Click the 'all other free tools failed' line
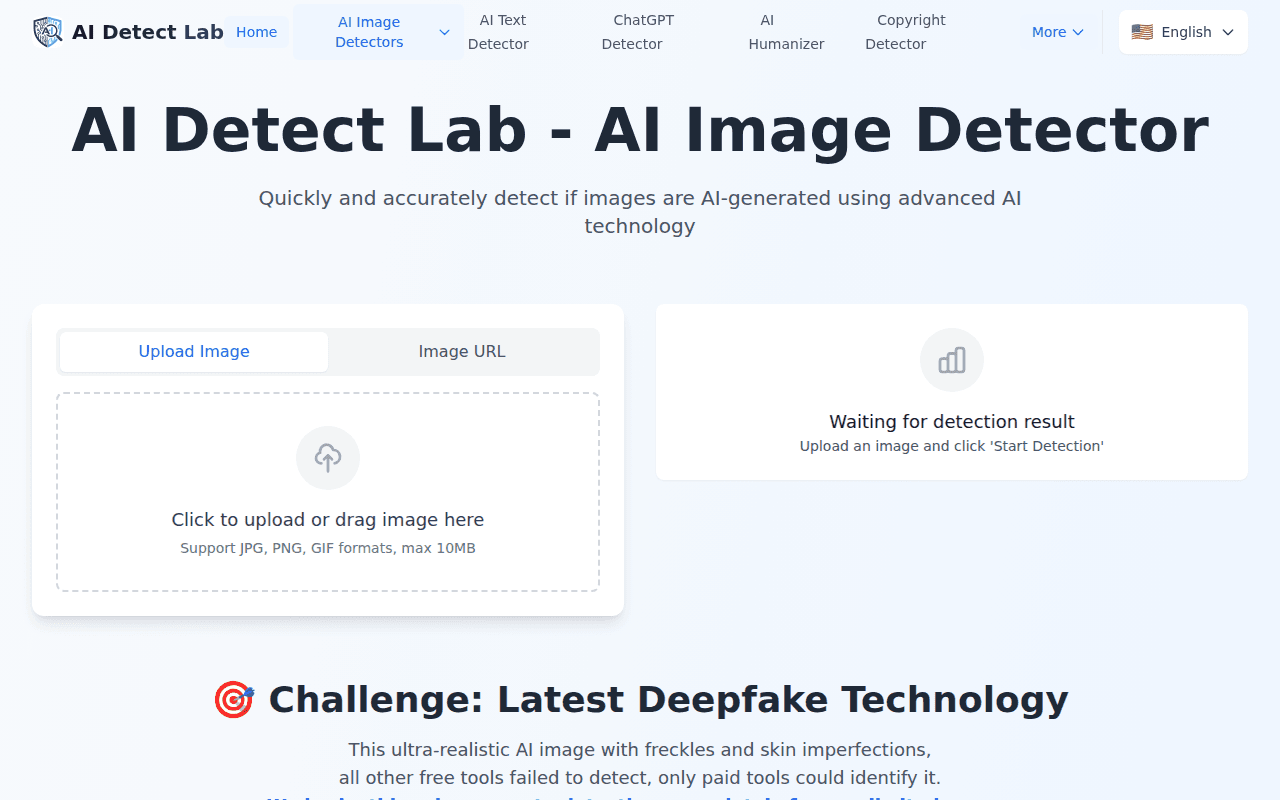1280x800 pixels. pyautogui.click(x=640, y=778)
